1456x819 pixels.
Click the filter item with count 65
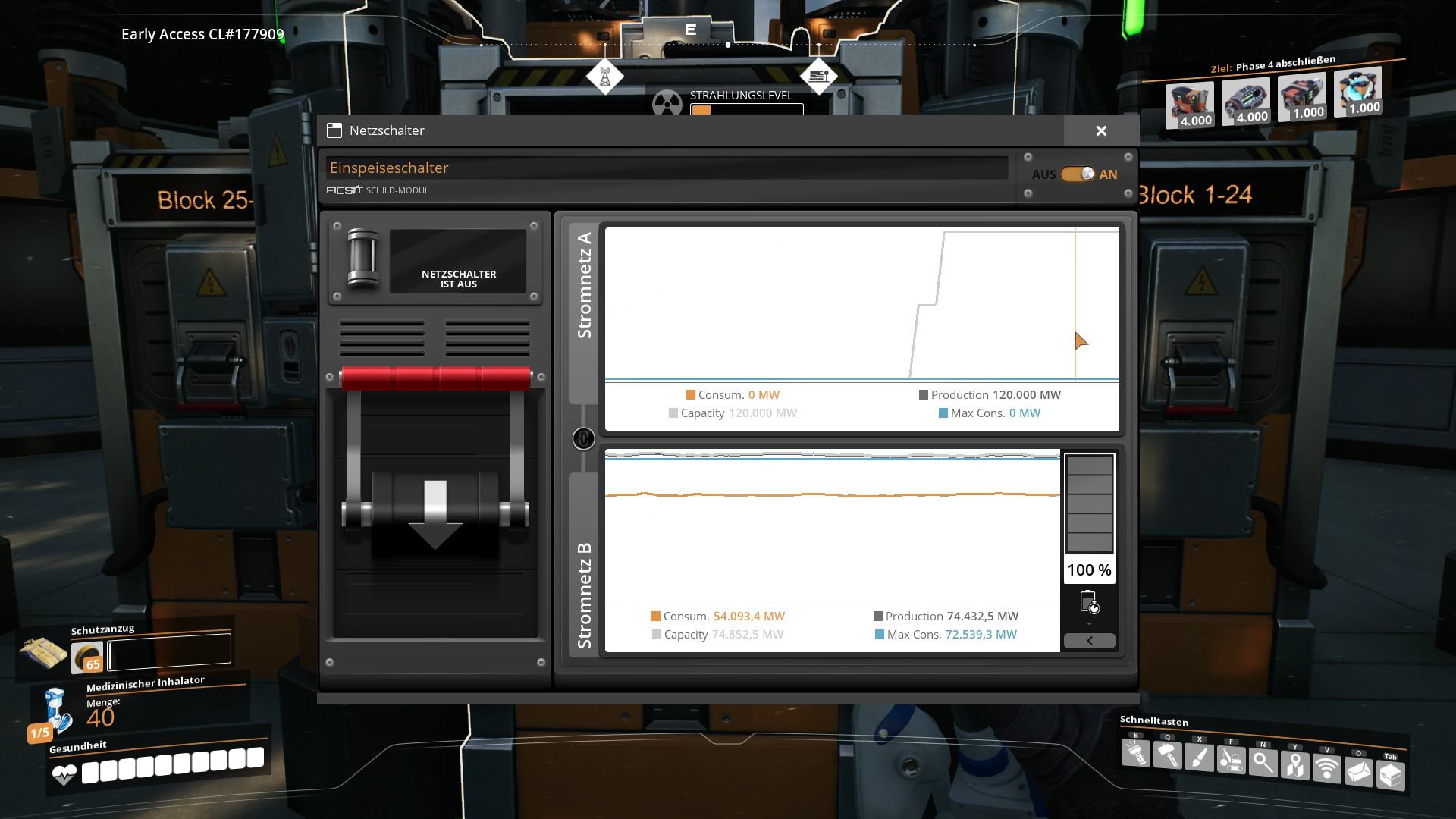[87, 657]
